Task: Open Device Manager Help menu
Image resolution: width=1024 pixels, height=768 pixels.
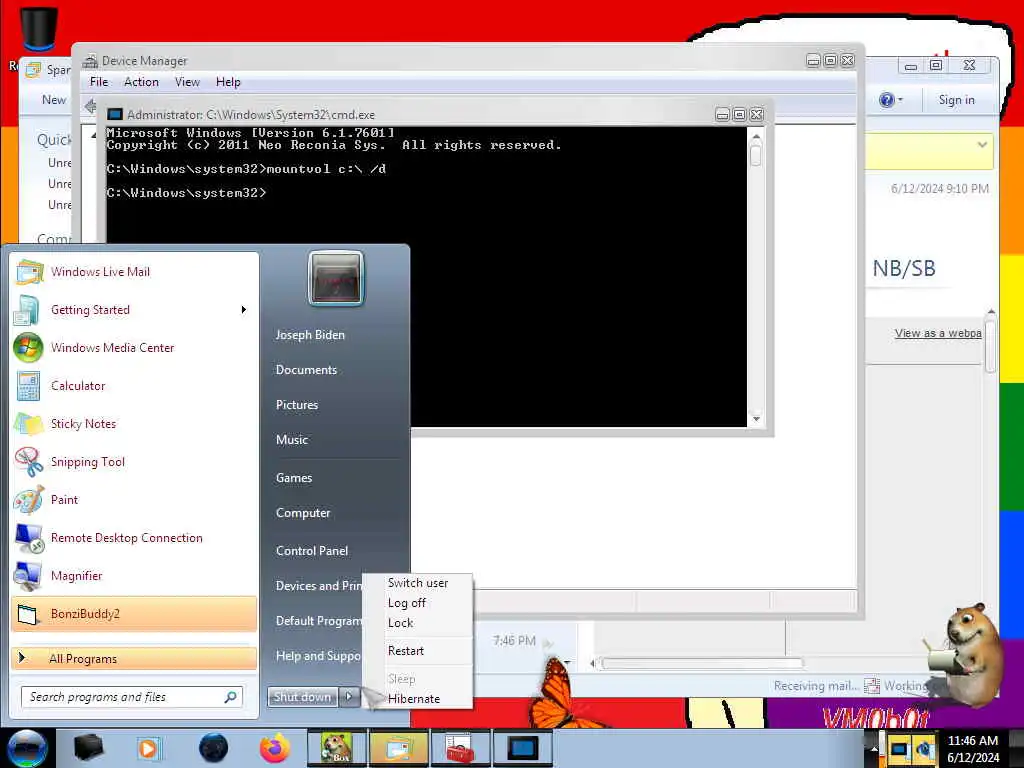Action: point(228,82)
